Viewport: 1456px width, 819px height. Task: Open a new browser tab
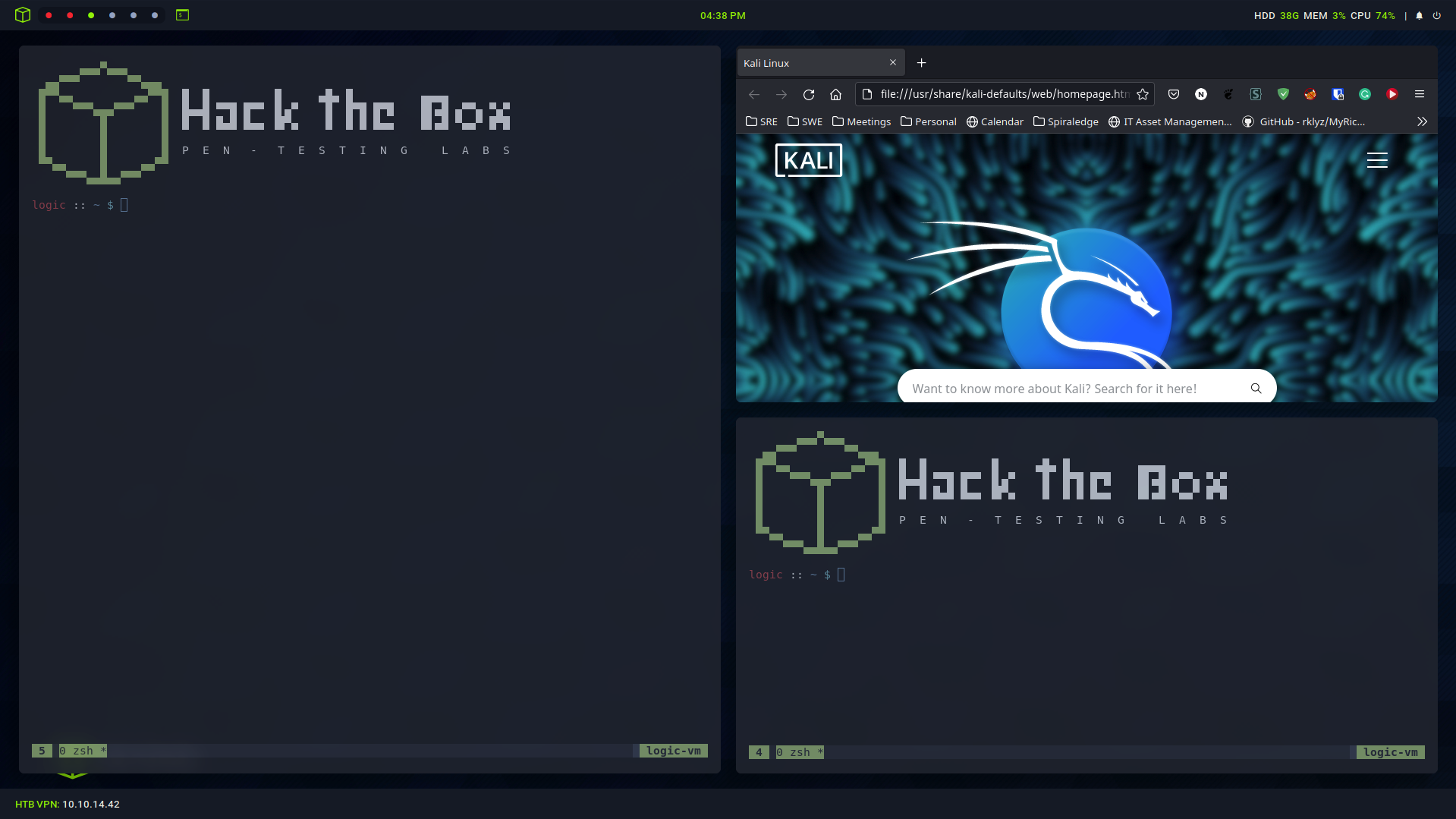tap(921, 63)
